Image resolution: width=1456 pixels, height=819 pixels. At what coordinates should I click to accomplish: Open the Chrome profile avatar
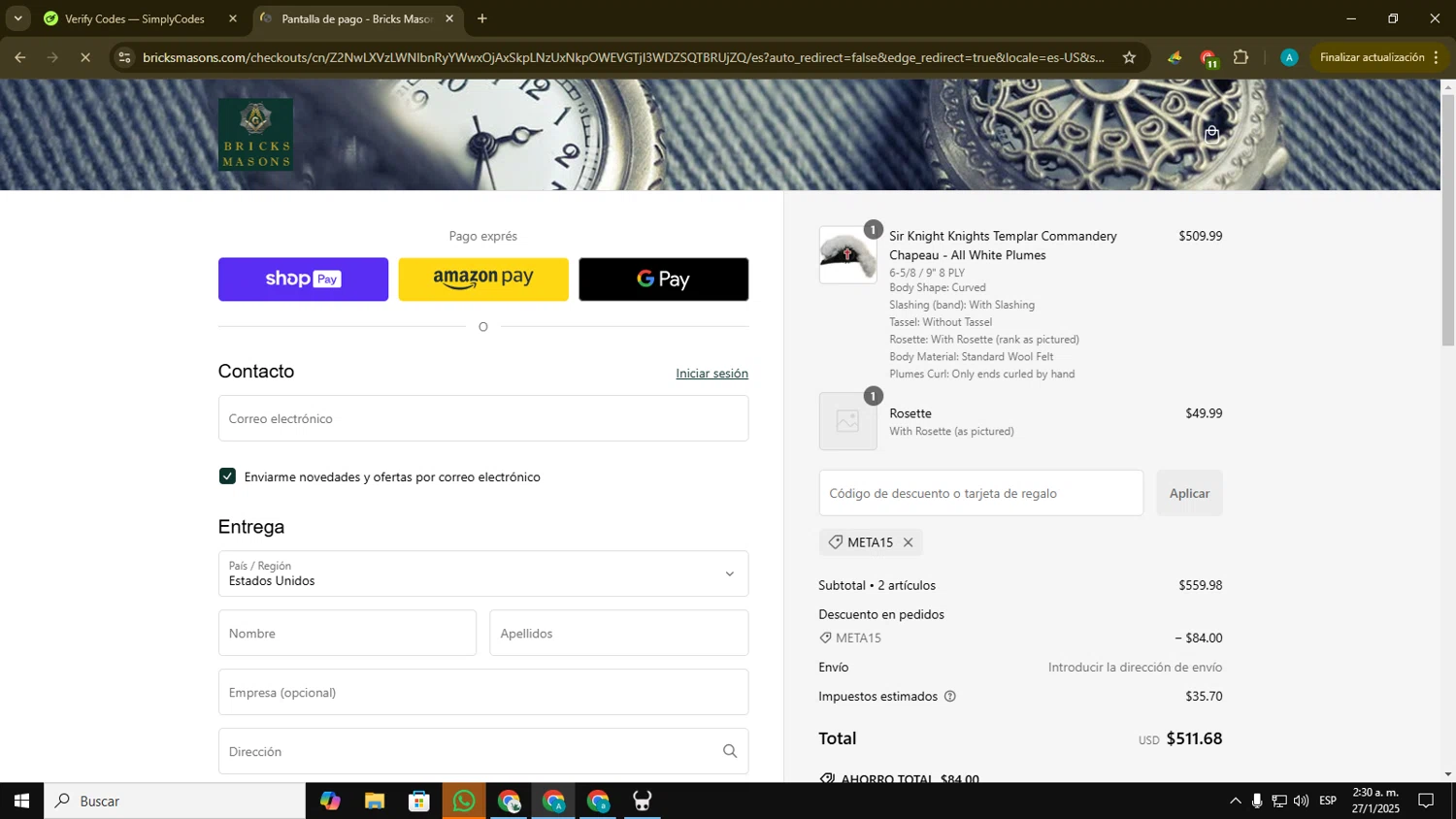click(1289, 57)
